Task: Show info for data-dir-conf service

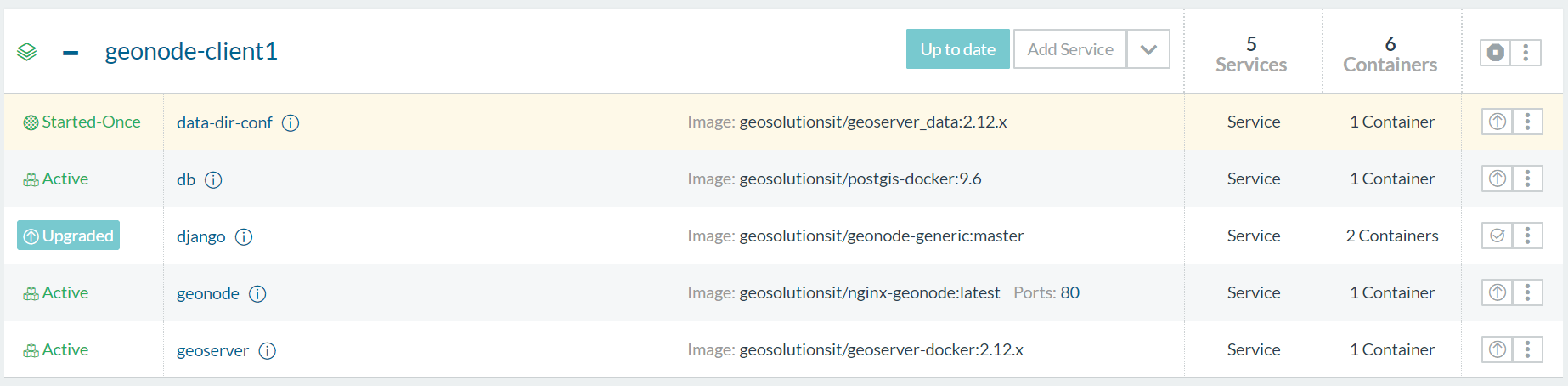Action: (x=290, y=123)
